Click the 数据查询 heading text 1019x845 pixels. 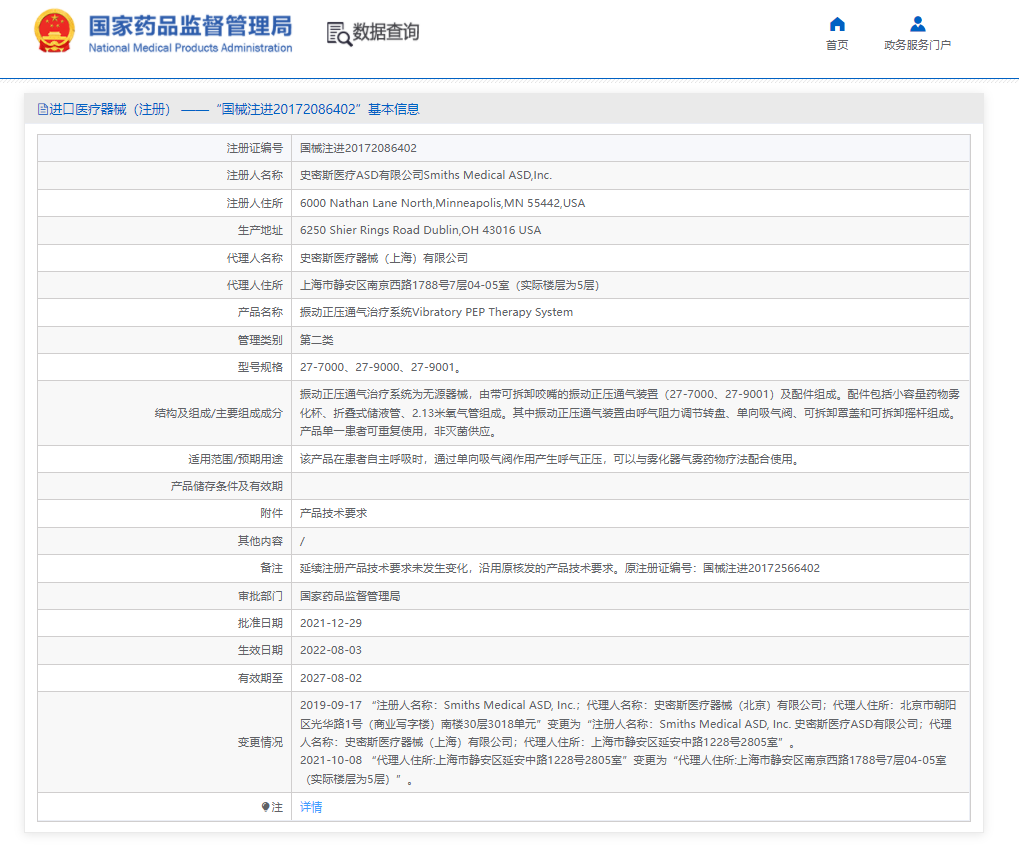click(385, 32)
